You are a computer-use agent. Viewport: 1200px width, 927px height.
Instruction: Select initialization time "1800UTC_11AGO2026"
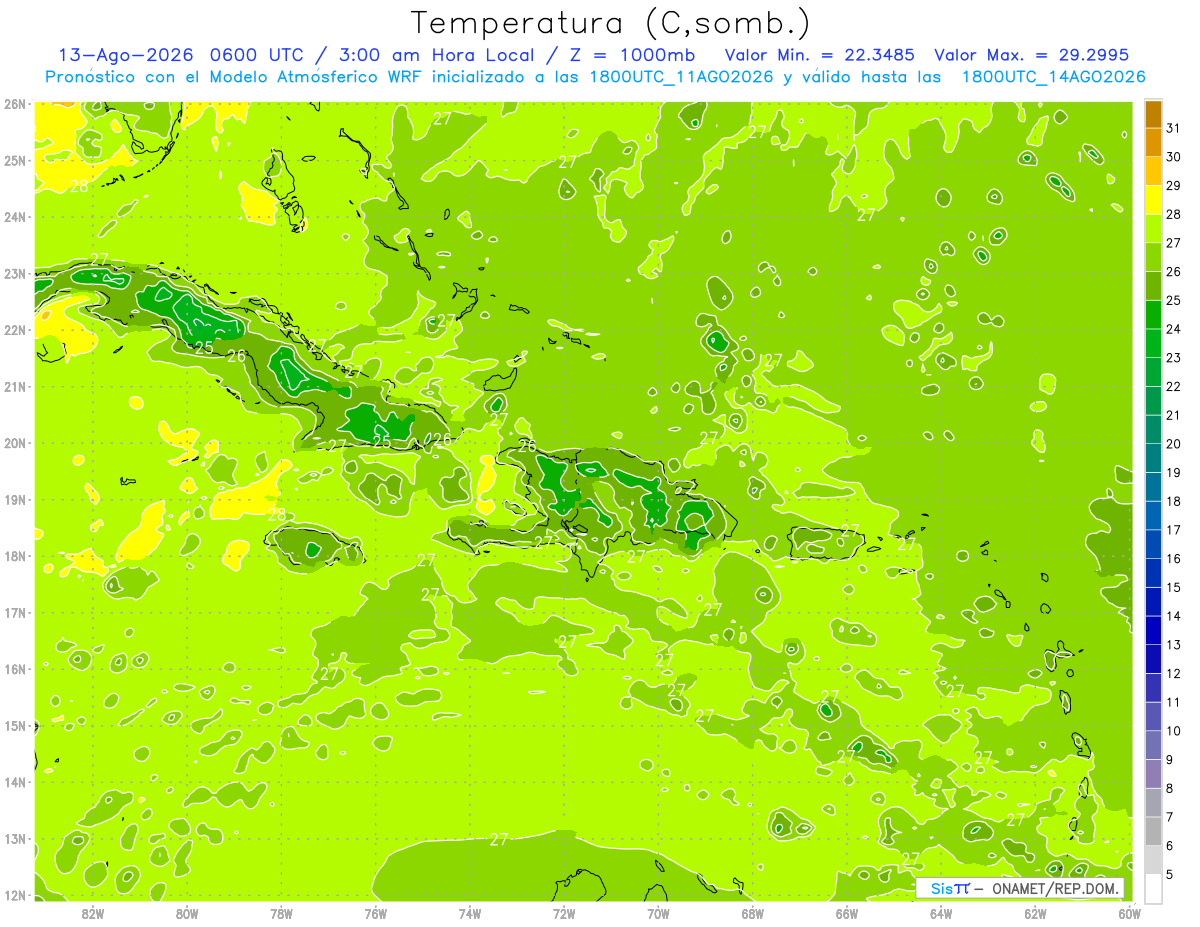click(682, 77)
